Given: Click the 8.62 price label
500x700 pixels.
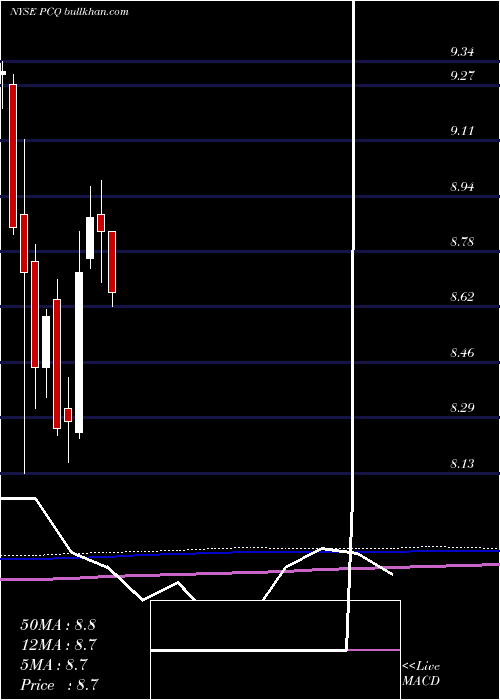Looking at the screenshot, I should 462,297.
